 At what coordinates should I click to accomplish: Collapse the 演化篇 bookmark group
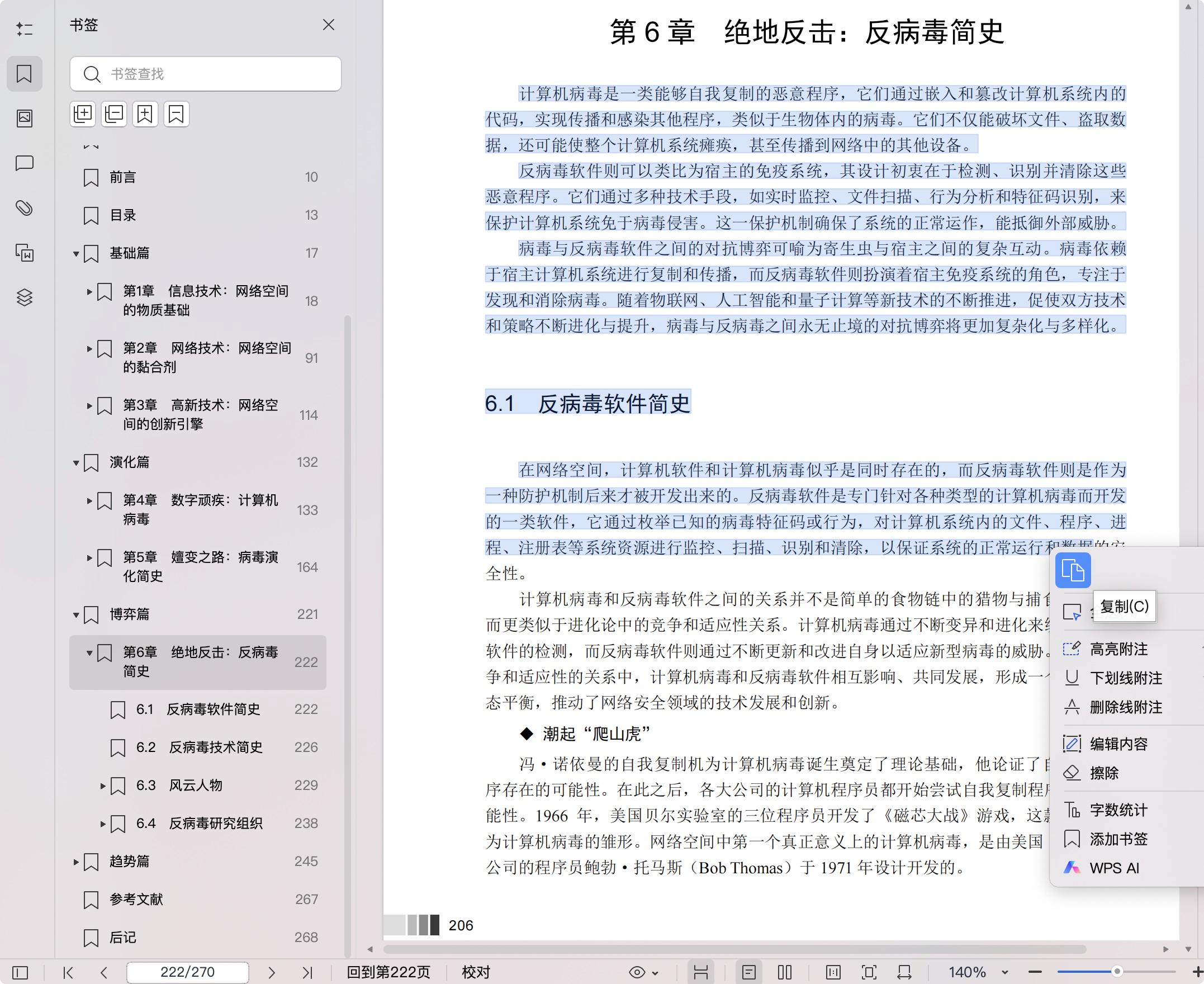point(76,463)
